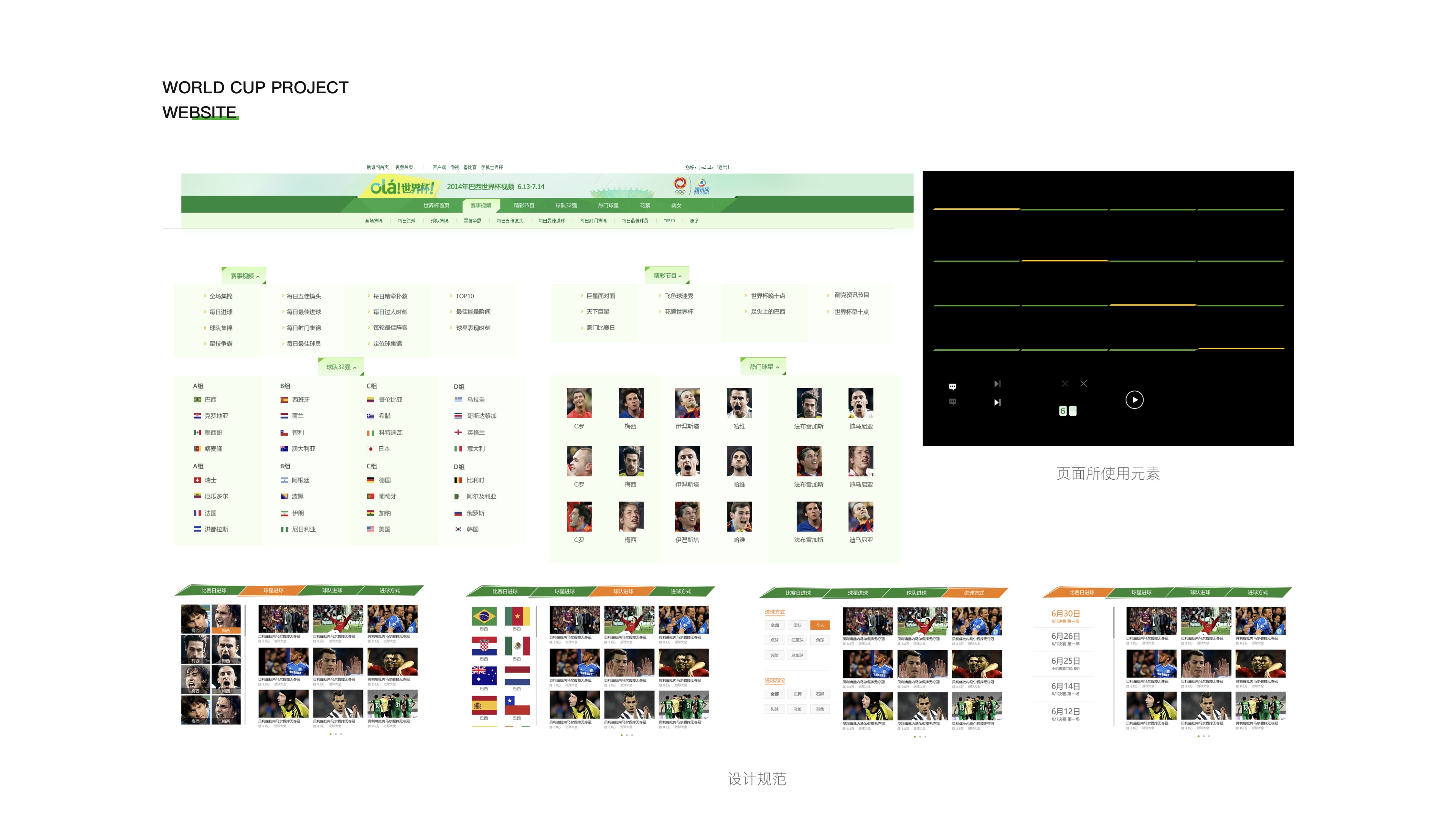Click the Tencent qq.com logo
Image resolution: width=1456 pixels, height=819 pixels.
pos(701,186)
